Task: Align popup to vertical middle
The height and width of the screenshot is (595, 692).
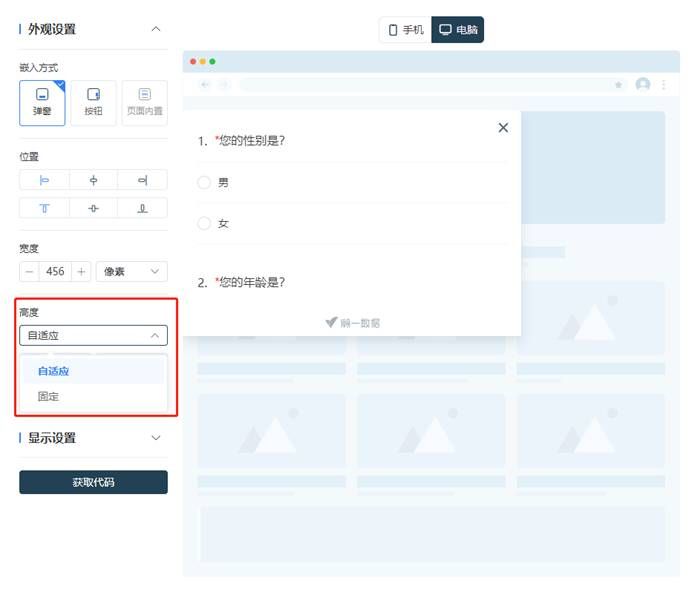Action: click(x=93, y=208)
